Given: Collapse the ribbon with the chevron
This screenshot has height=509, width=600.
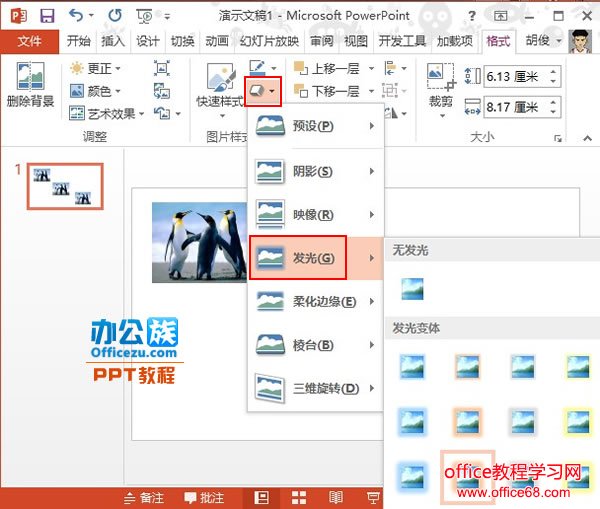Looking at the screenshot, I should (587, 138).
